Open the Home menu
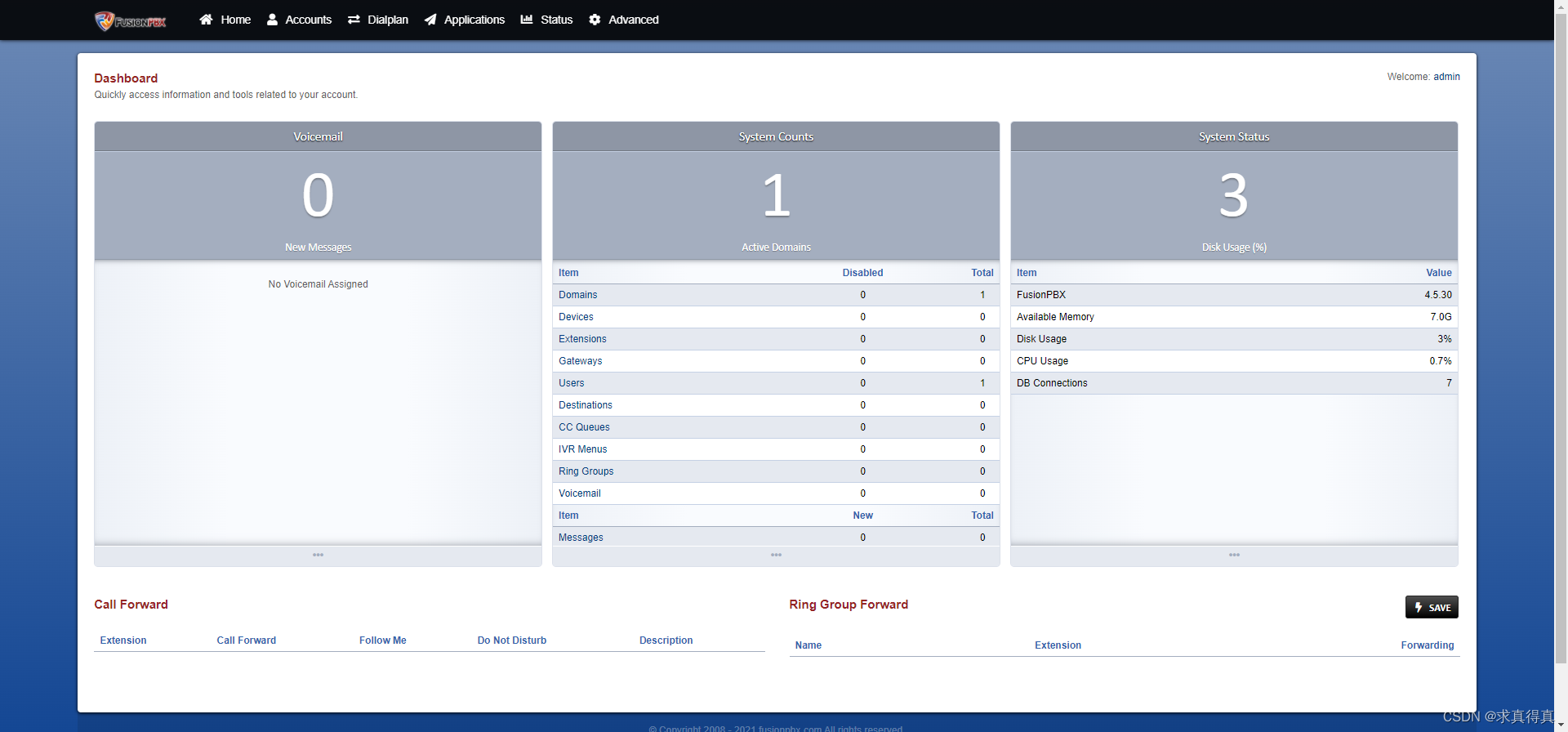The image size is (1568, 732). [225, 20]
